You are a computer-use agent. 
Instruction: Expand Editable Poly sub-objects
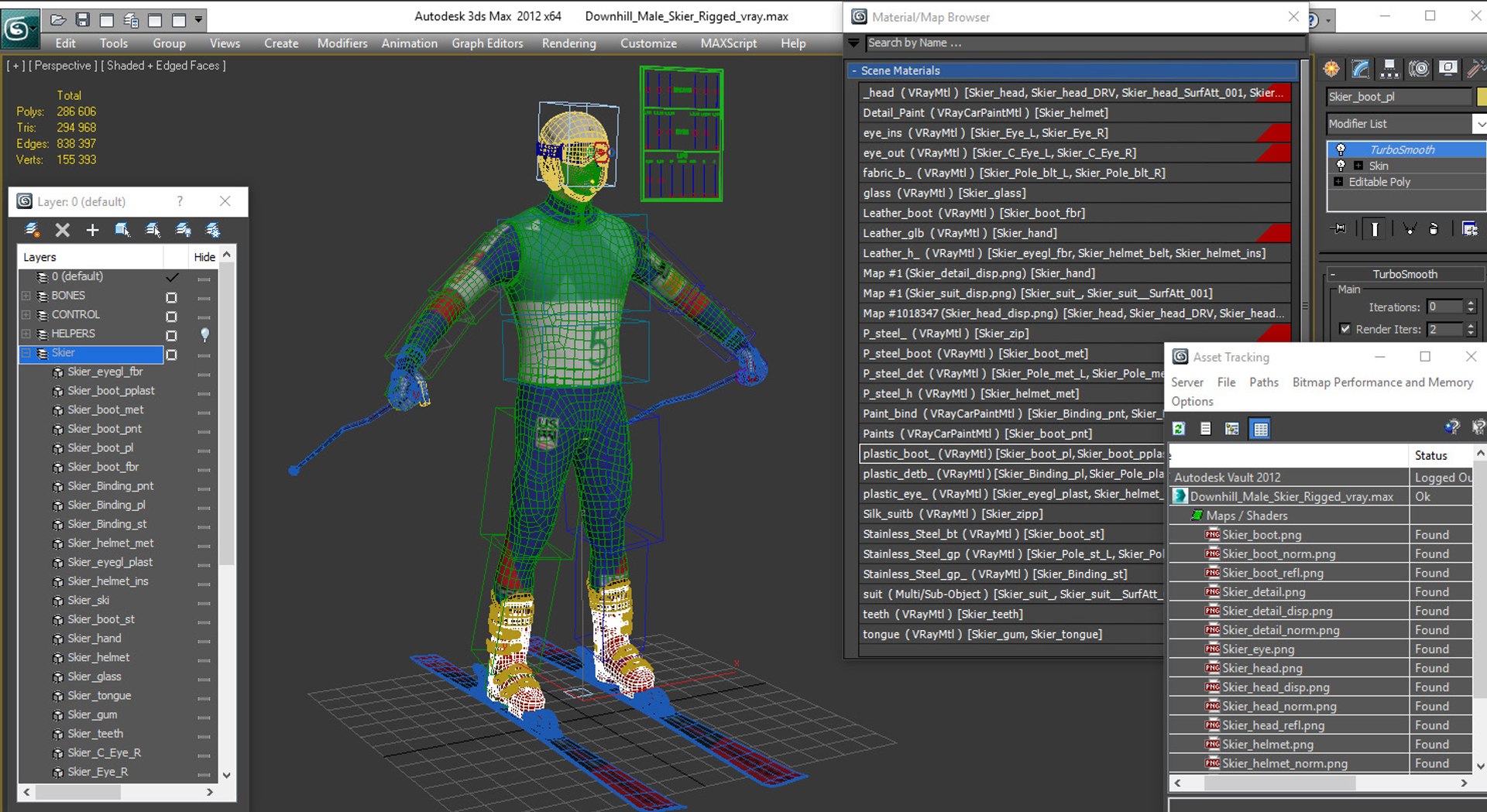coord(1338,182)
